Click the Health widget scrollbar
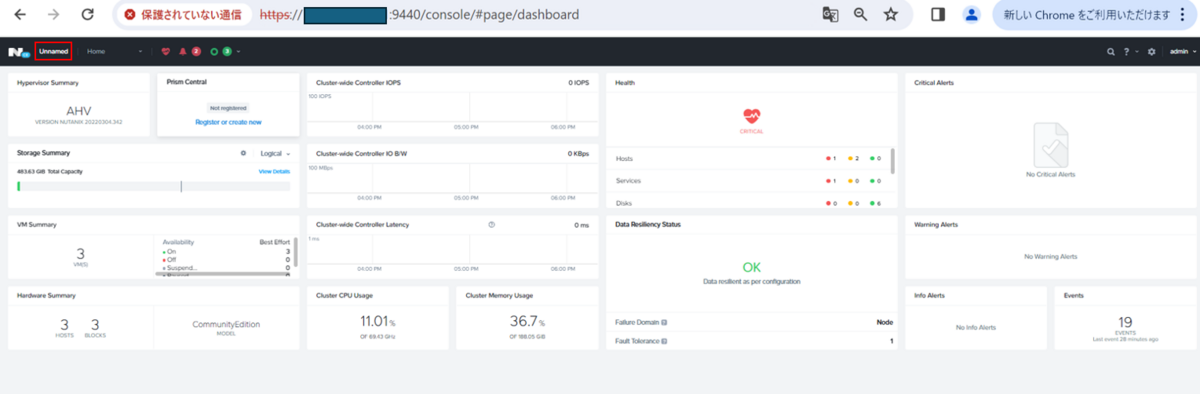This screenshot has height=394, width=1200. (892, 160)
